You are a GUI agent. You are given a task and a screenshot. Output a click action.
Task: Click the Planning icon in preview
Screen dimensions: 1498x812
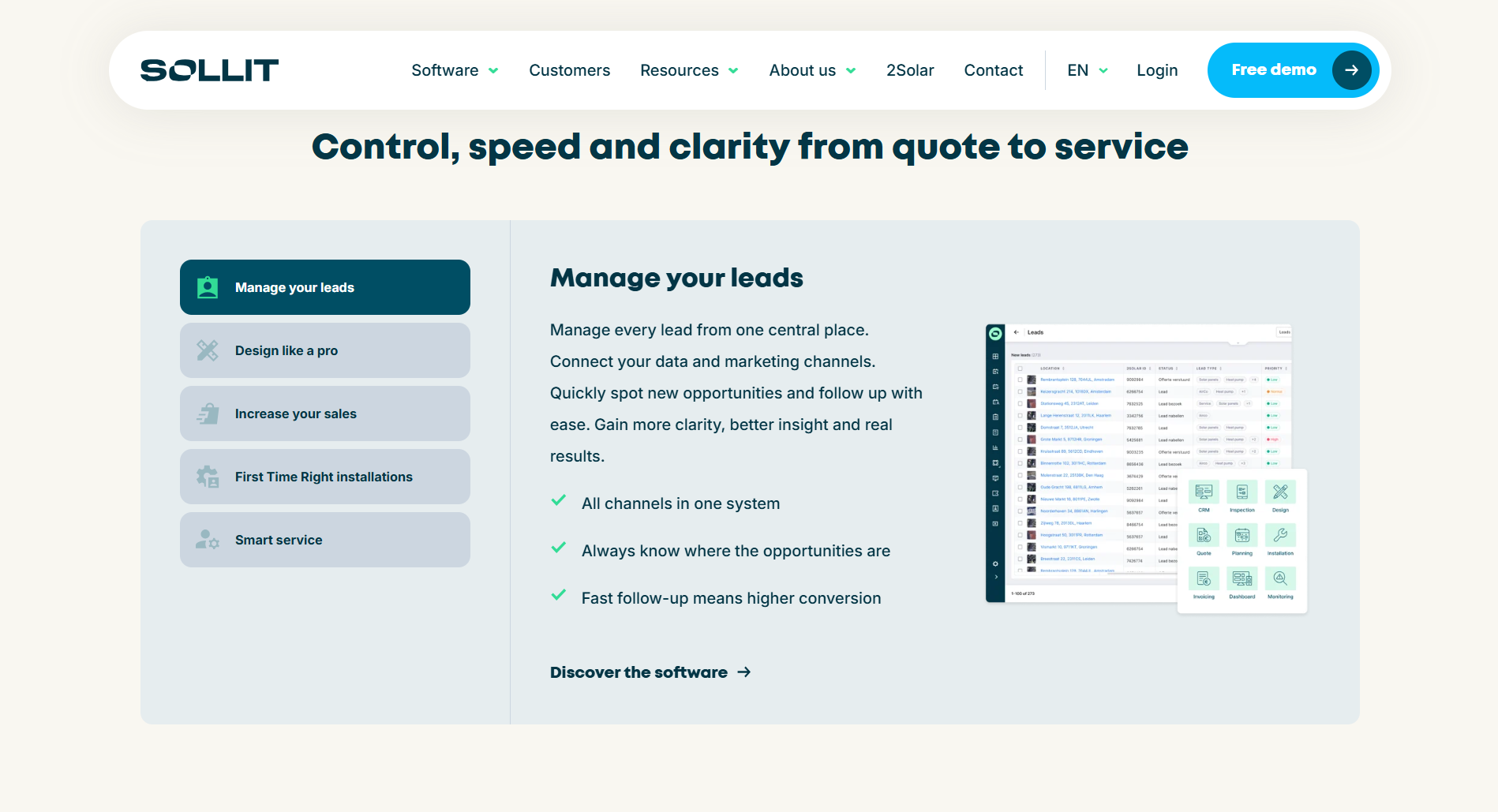click(x=1242, y=536)
